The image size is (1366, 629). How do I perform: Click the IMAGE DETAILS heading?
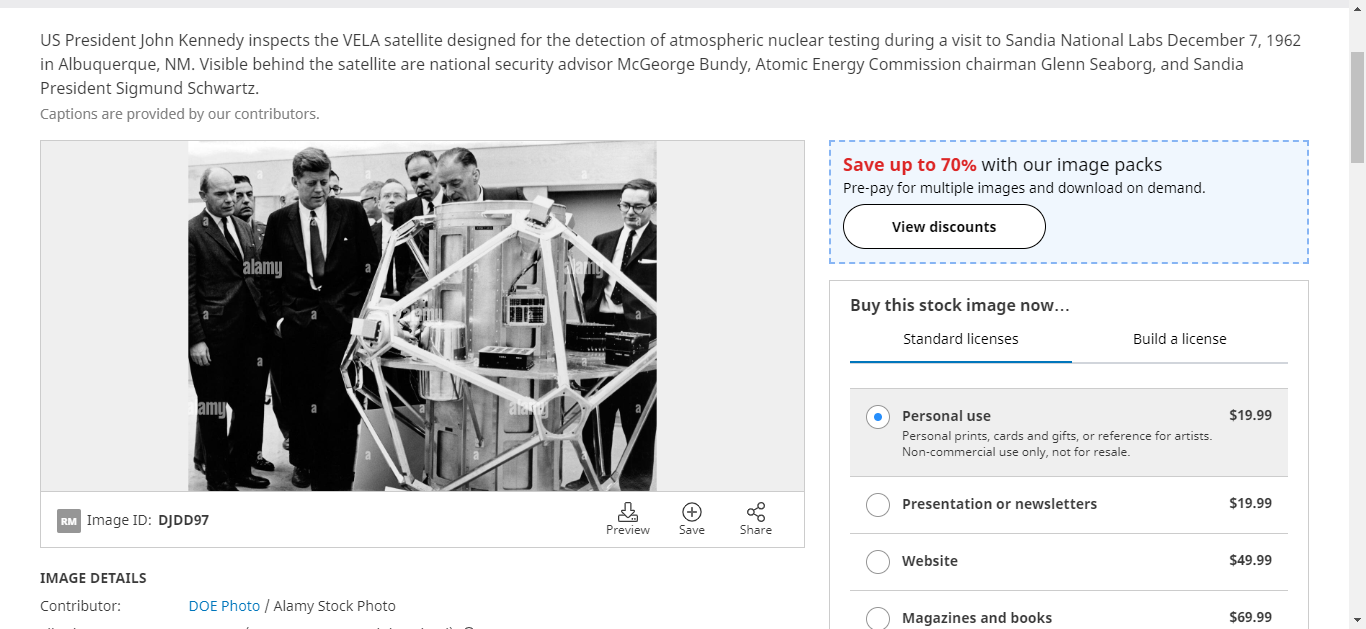pyautogui.click(x=93, y=578)
